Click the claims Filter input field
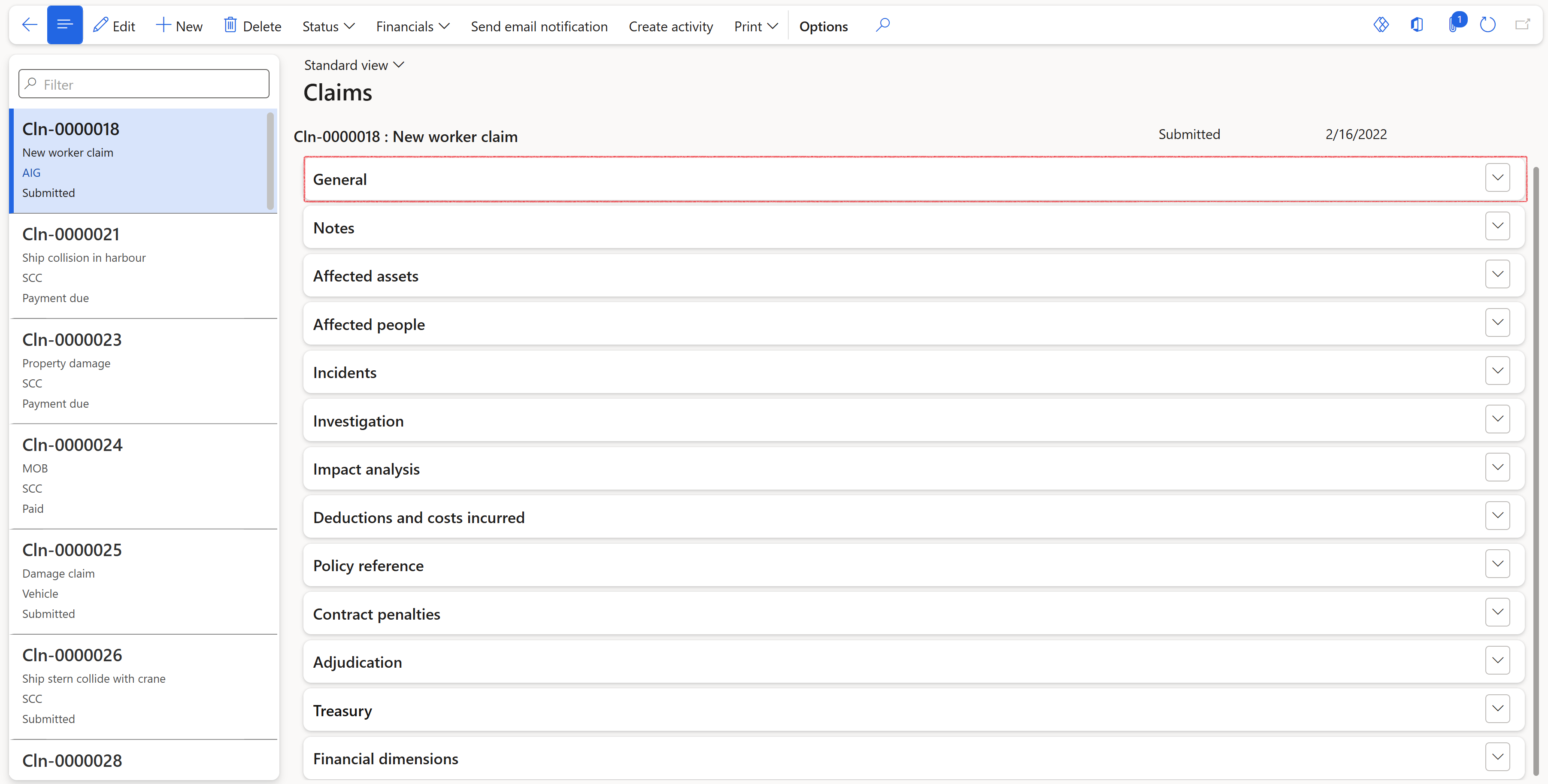The height and width of the screenshot is (784, 1548). pos(144,84)
